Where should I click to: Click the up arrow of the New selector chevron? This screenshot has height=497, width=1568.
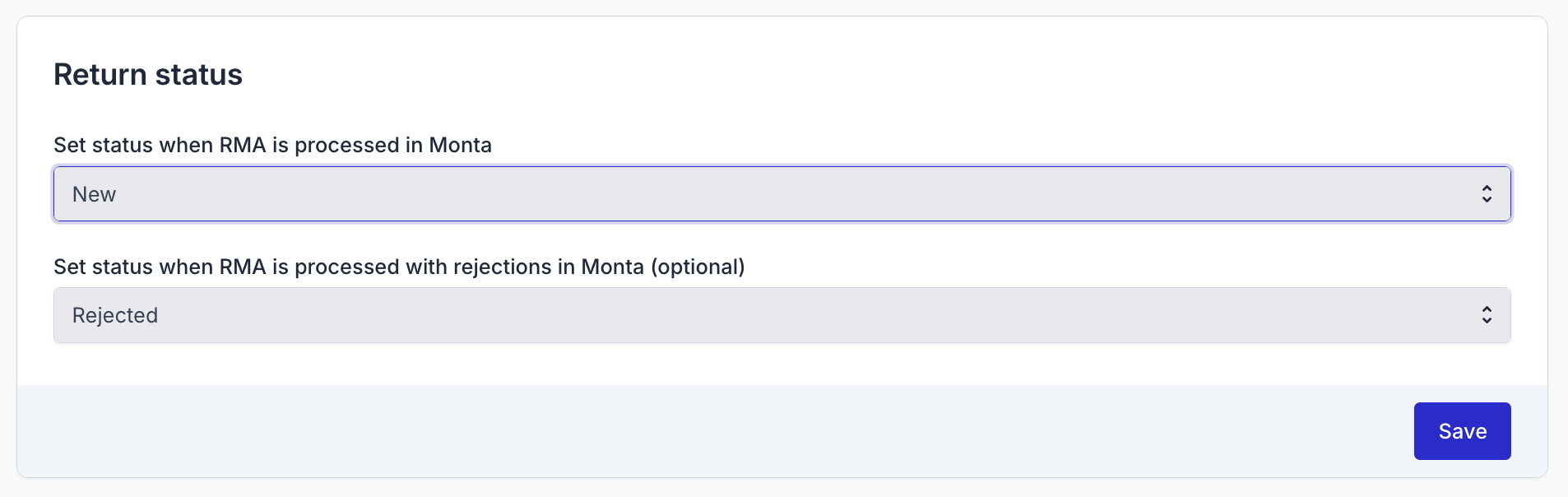(1487, 188)
